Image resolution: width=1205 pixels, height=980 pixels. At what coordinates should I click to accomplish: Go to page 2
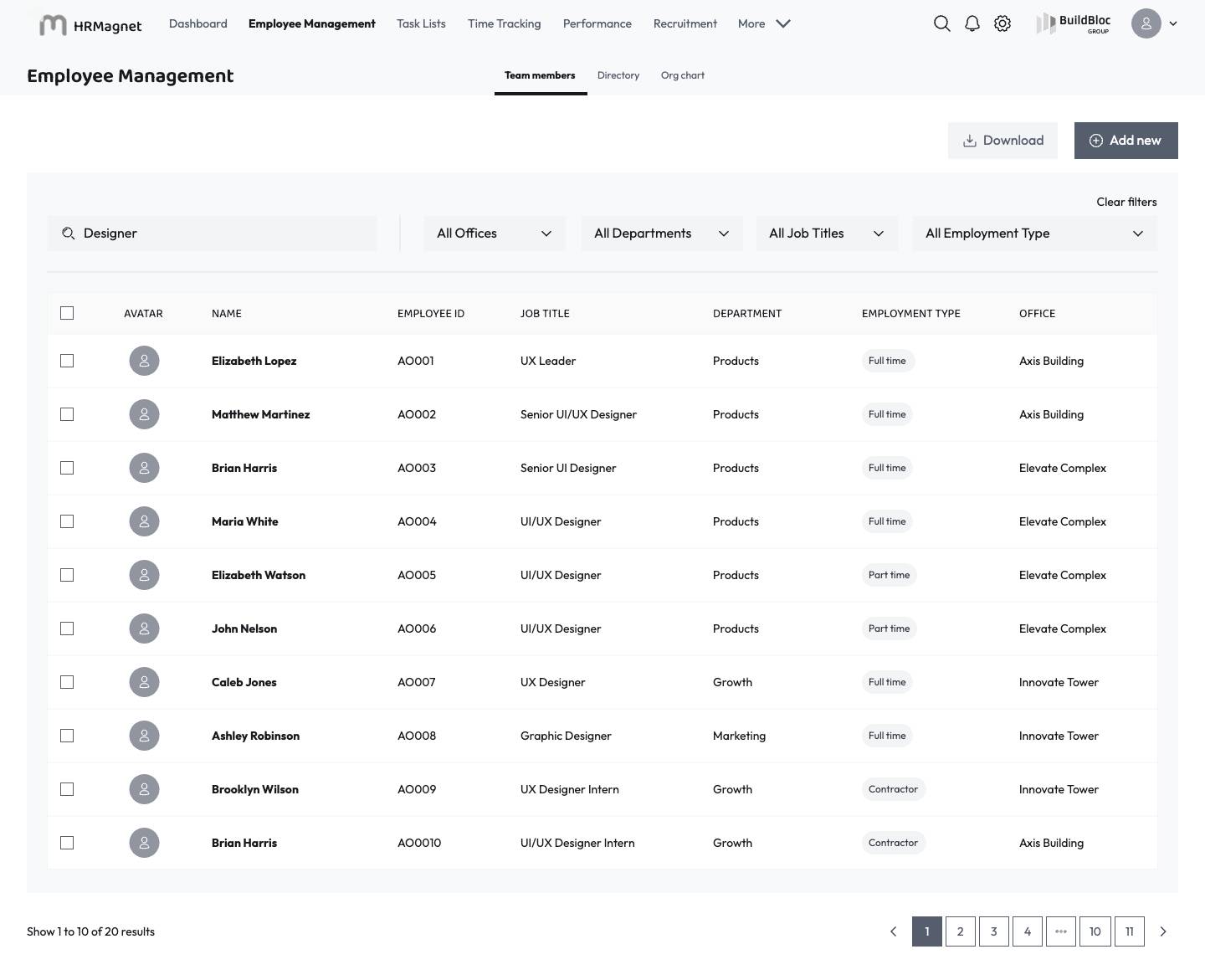961,931
